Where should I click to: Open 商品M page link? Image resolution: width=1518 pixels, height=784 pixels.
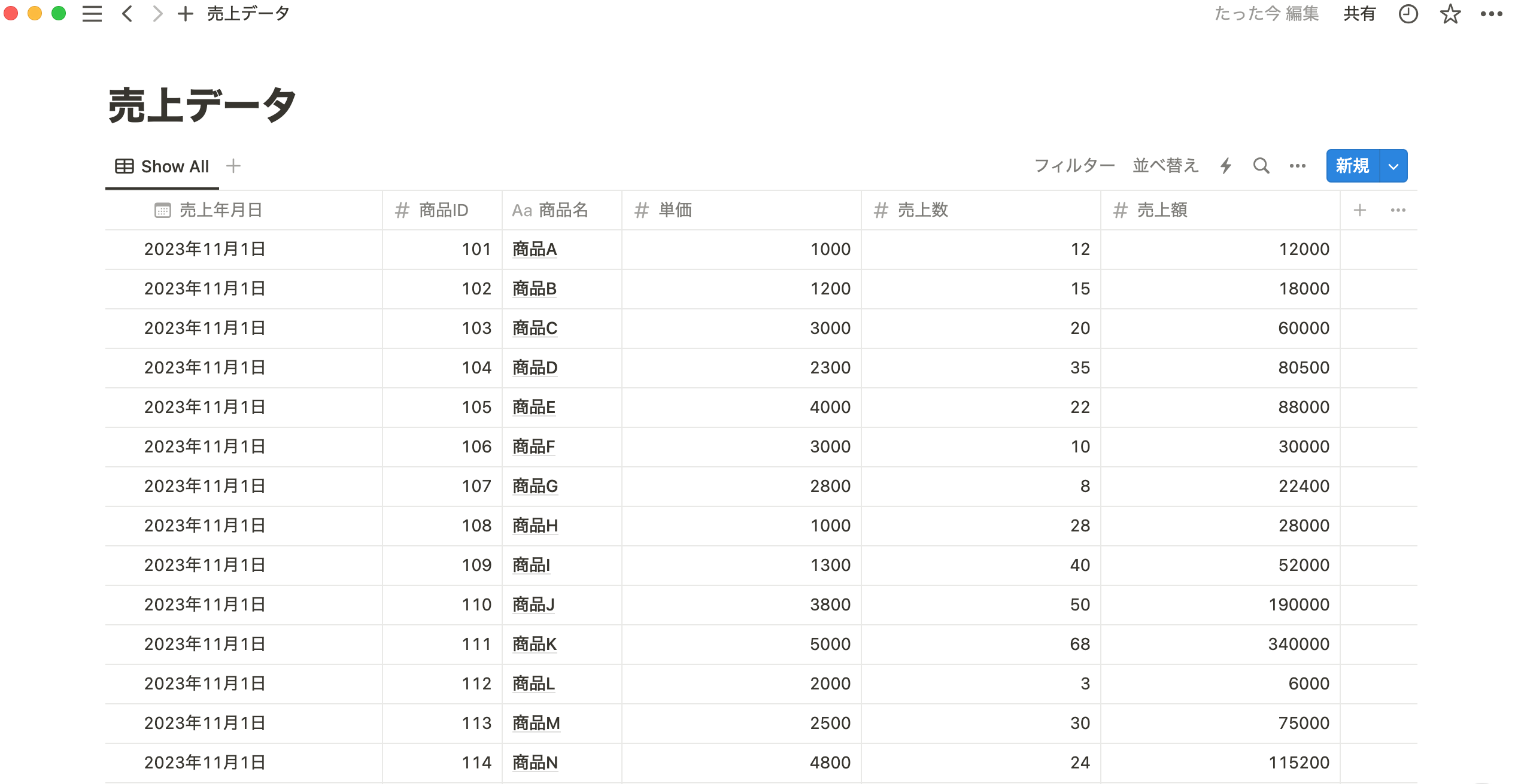(x=536, y=723)
